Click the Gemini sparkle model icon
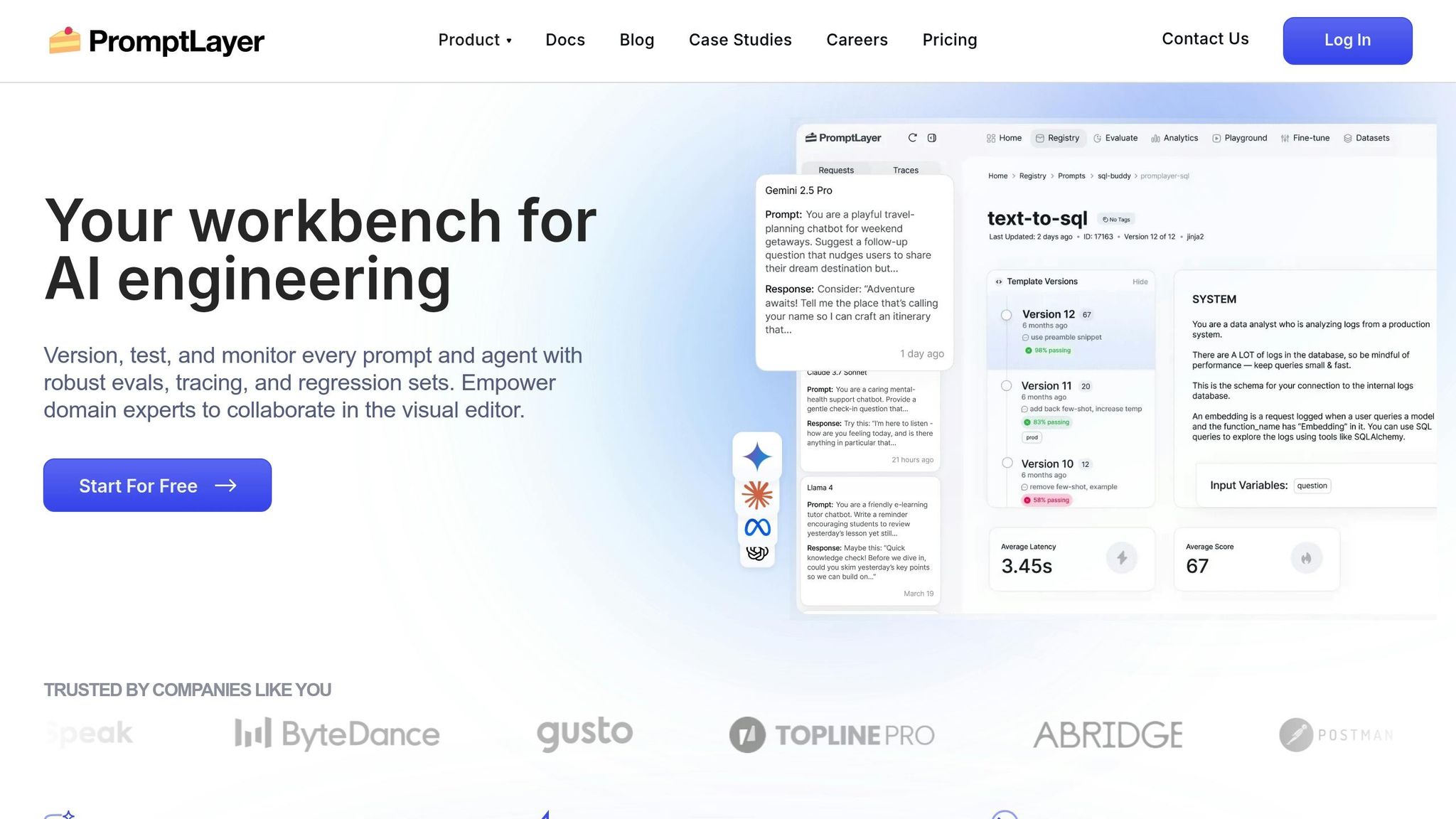The height and width of the screenshot is (819, 1456). point(757,456)
